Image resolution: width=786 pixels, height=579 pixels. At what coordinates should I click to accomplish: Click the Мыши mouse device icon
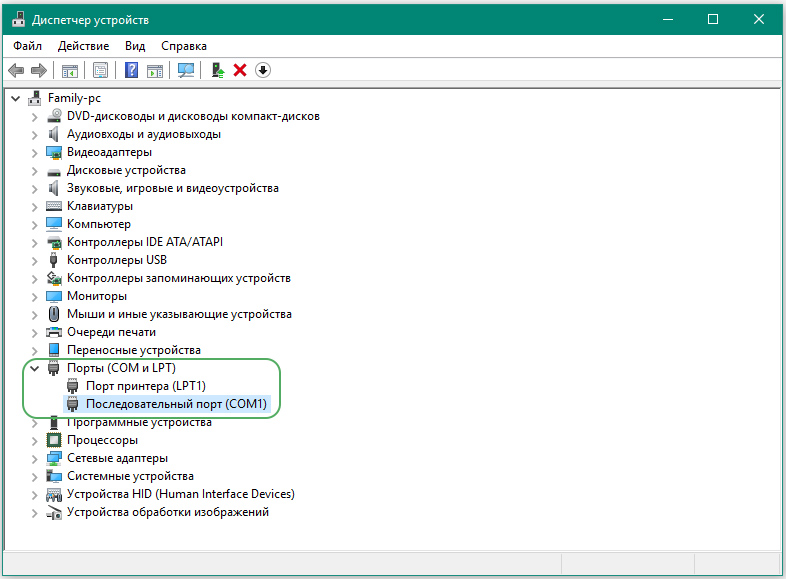tap(54, 314)
